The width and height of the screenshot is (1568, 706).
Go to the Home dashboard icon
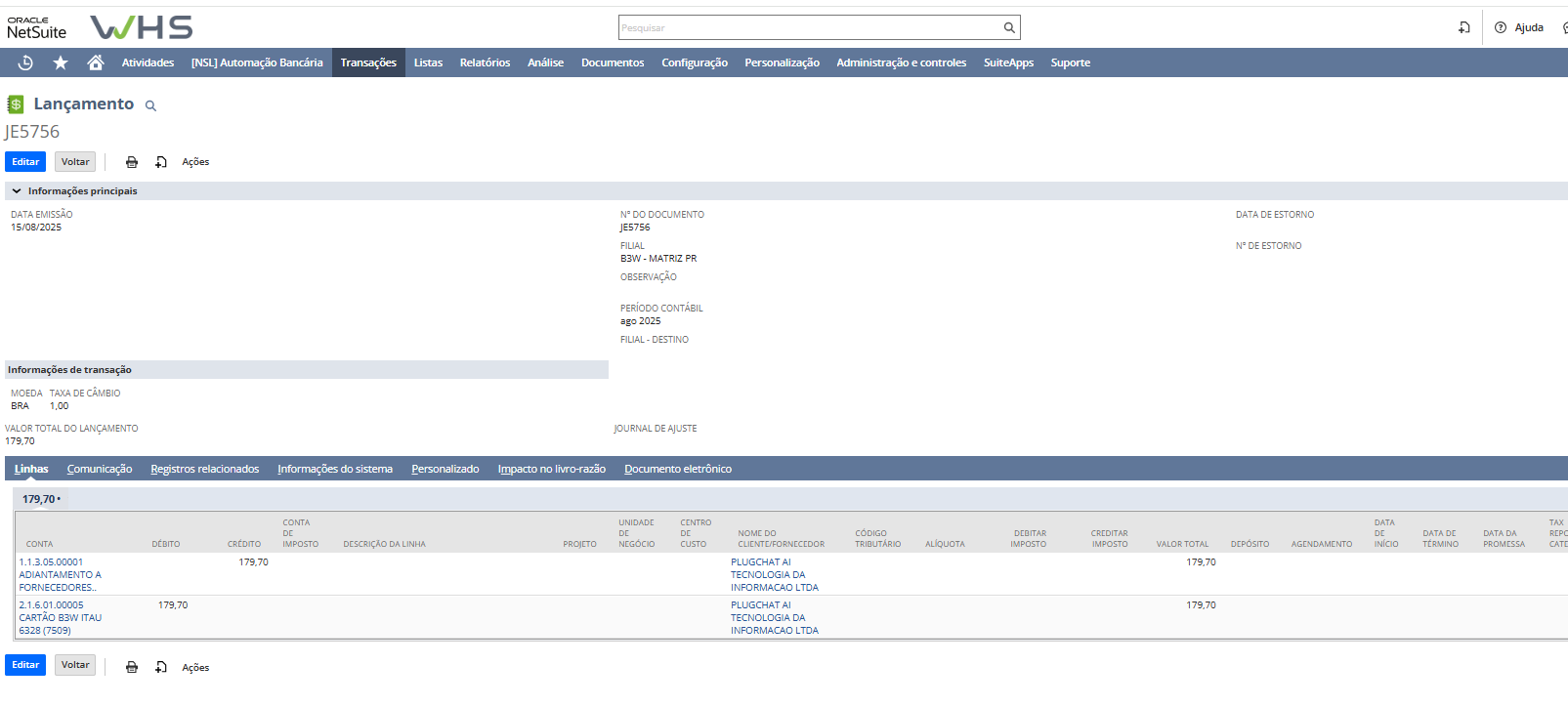point(95,62)
